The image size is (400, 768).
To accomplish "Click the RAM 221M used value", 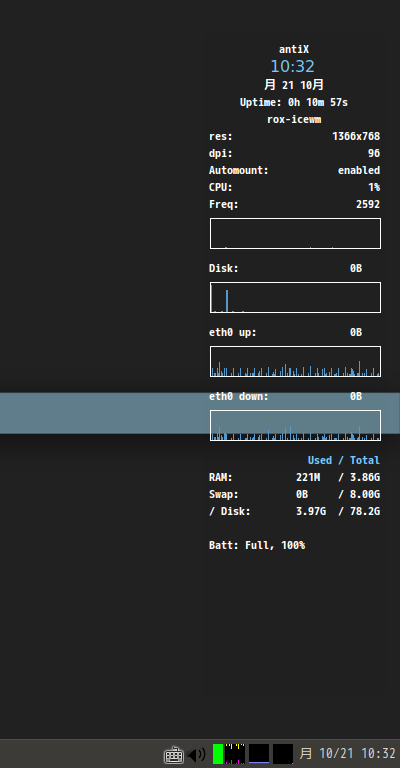I will (308, 477).
